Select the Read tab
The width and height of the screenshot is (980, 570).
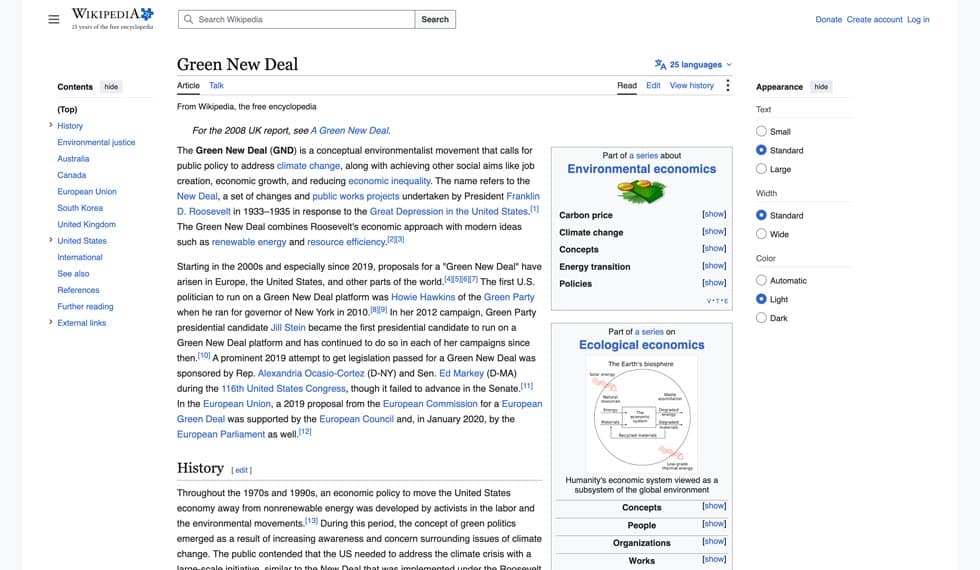coord(627,86)
